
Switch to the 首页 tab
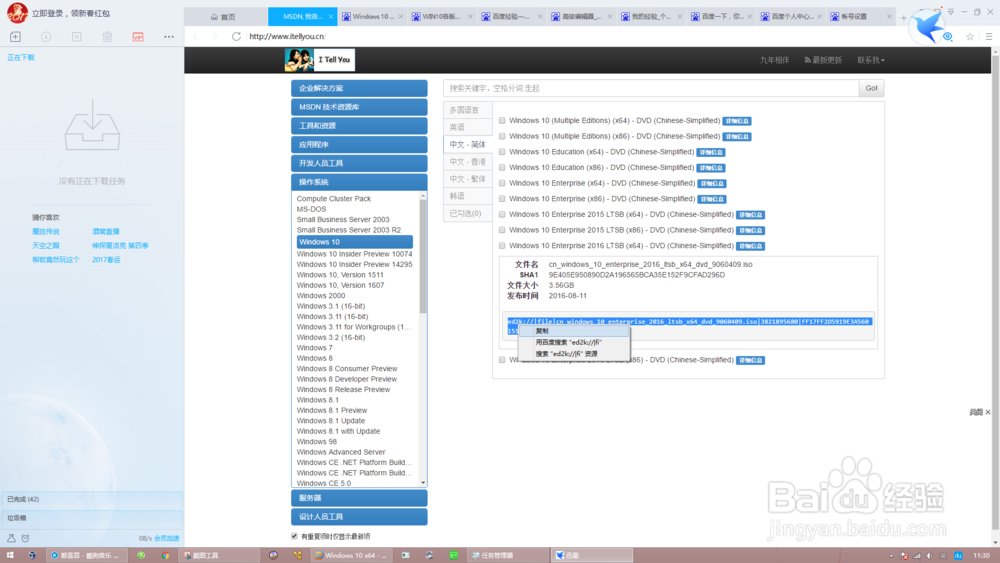(x=223, y=17)
